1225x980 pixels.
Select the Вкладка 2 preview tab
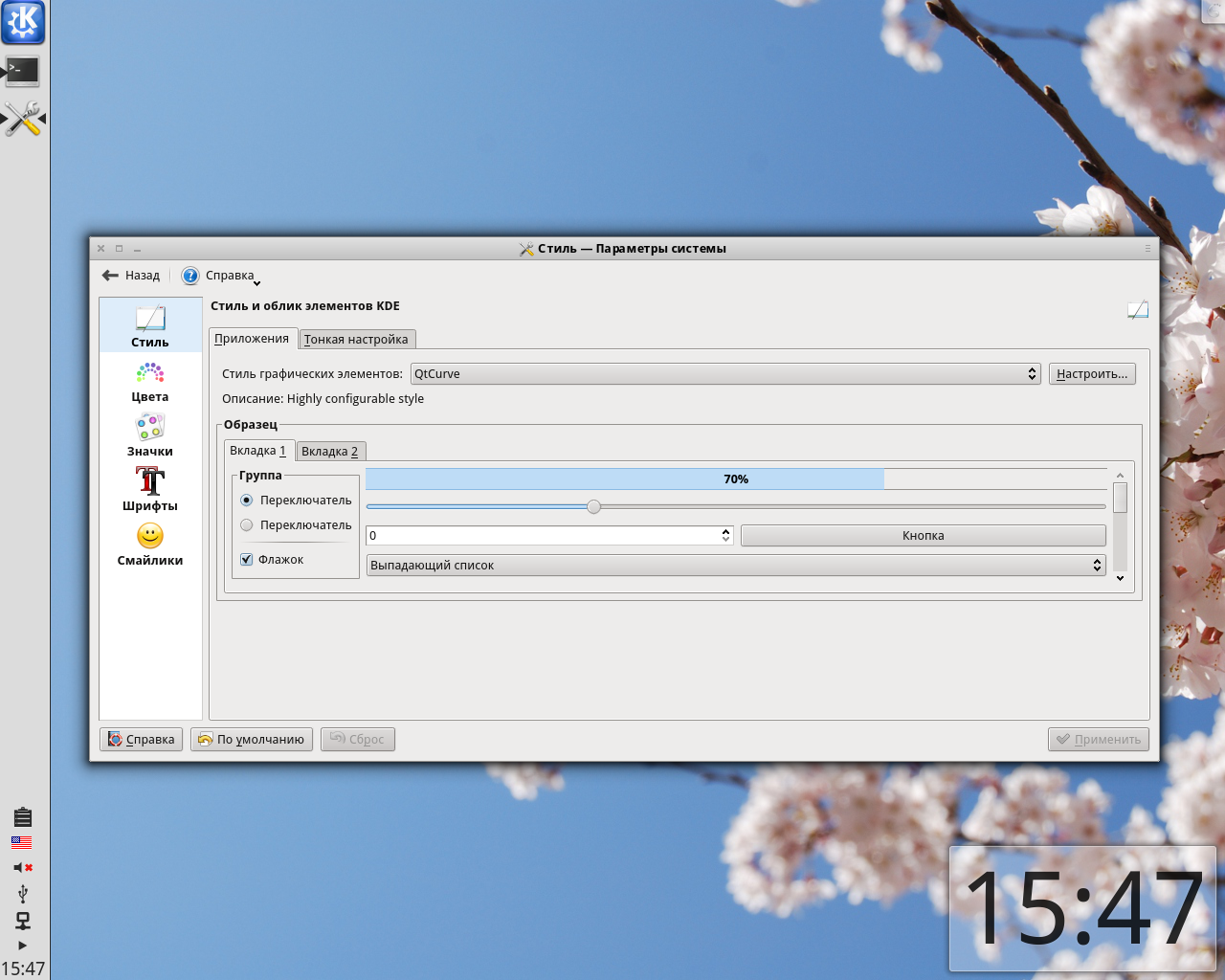tap(330, 452)
